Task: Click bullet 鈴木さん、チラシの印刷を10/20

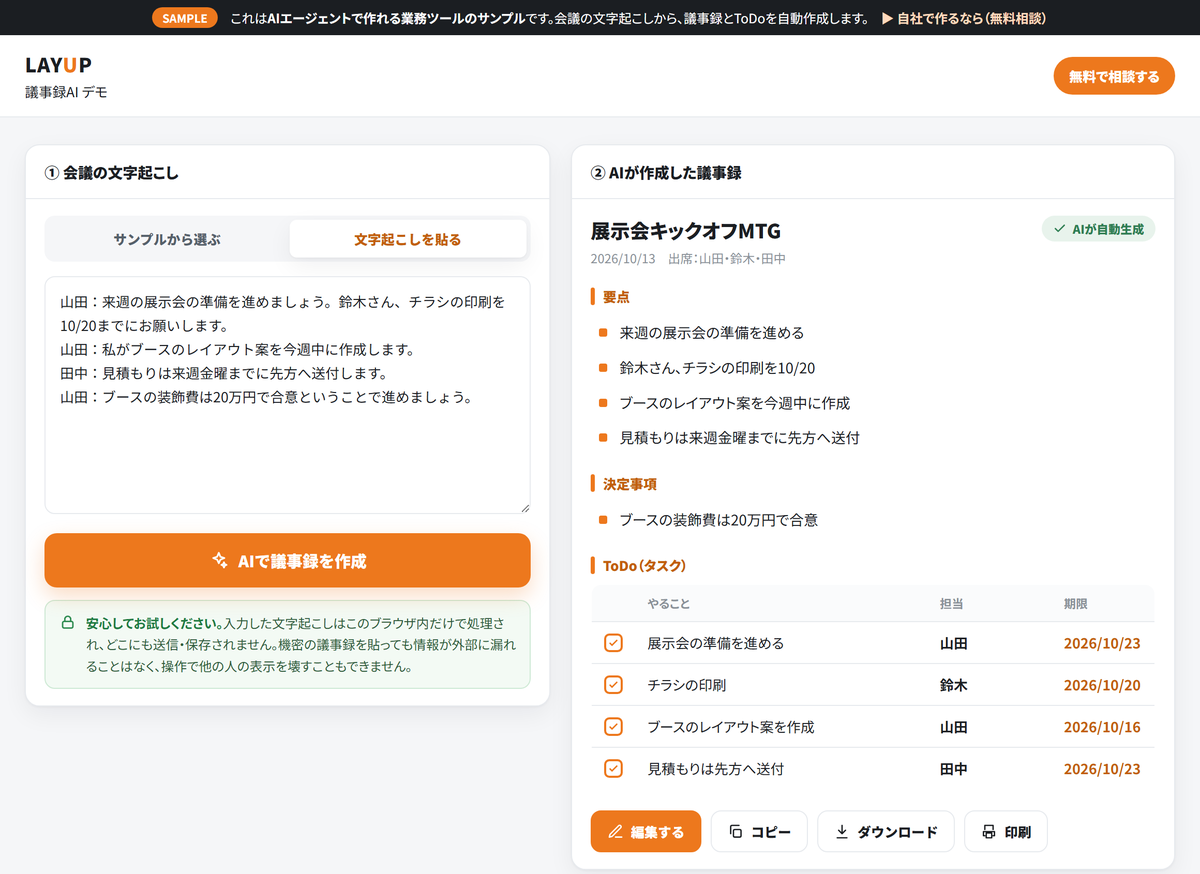Action: (717, 368)
